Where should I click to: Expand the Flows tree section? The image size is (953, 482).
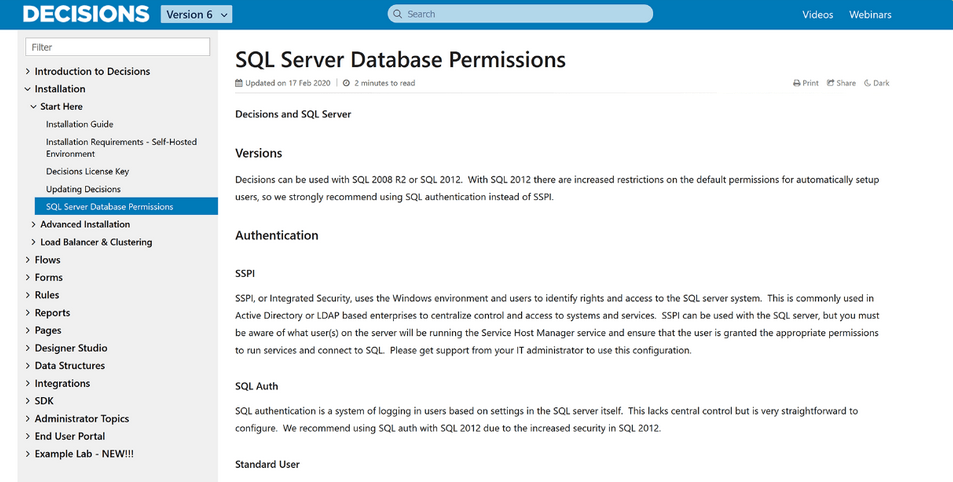[27, 260]
